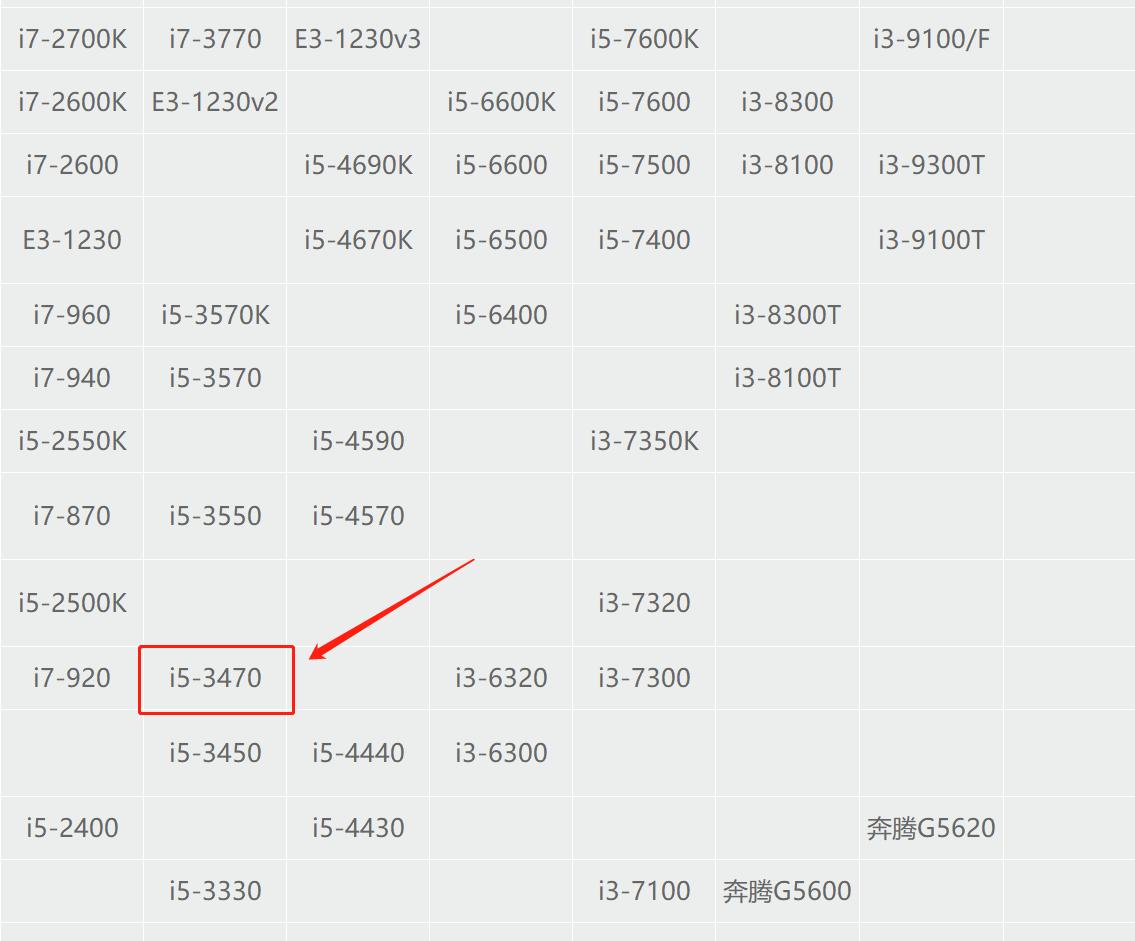Viewport: 1135px width, 941px height.
Task: Click the i7-2600 cell
Action: pyautogui.click(x=72, y=165)
